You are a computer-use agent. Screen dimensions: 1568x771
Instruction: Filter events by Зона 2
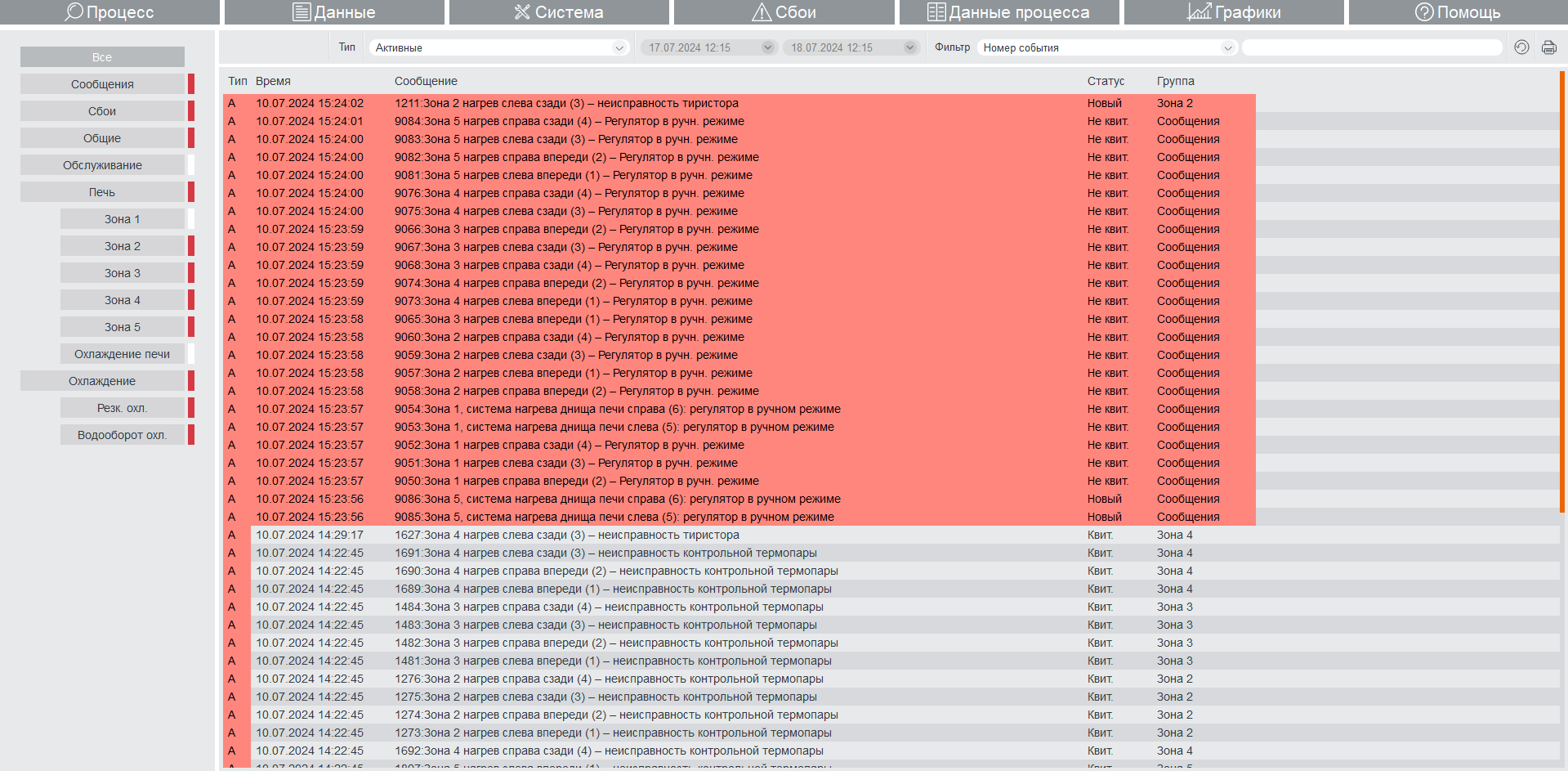123,246
